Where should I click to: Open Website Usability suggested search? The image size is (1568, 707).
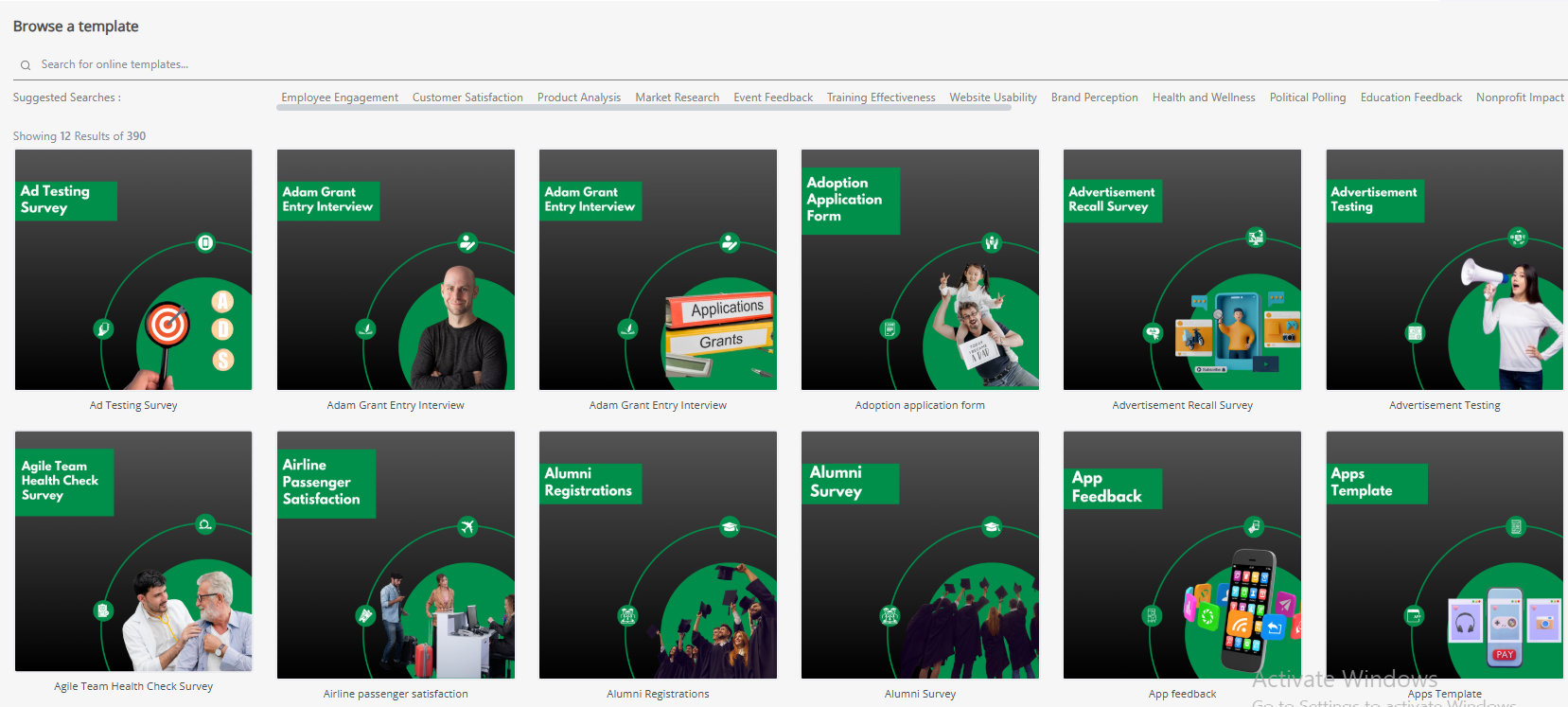tap(993, 97)
